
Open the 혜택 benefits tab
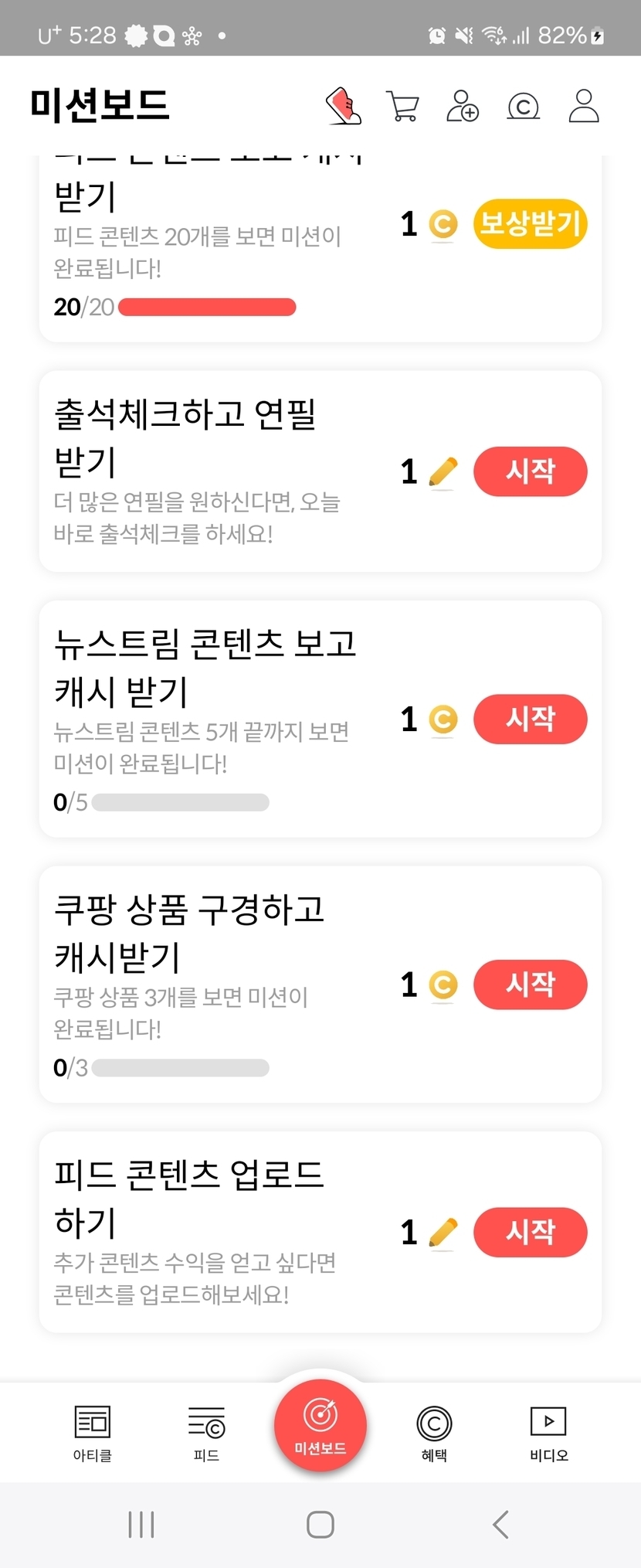point(434,1432)
